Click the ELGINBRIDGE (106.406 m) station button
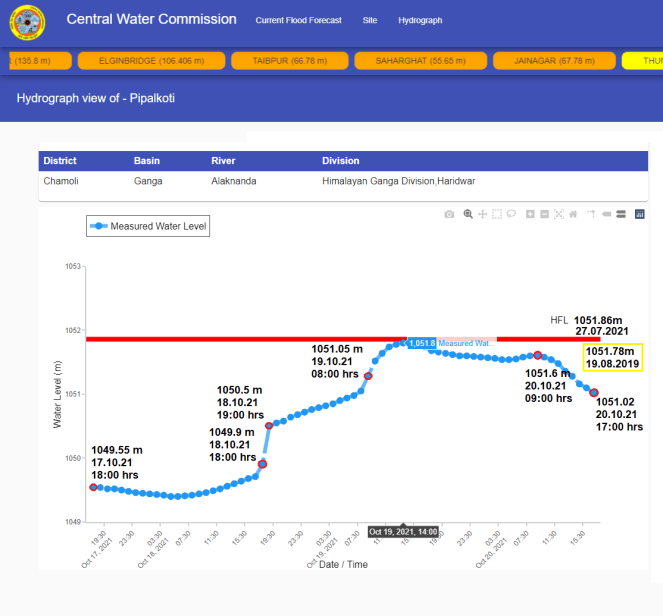The width and height of the screenshot is (663, 616). point(151,61)
